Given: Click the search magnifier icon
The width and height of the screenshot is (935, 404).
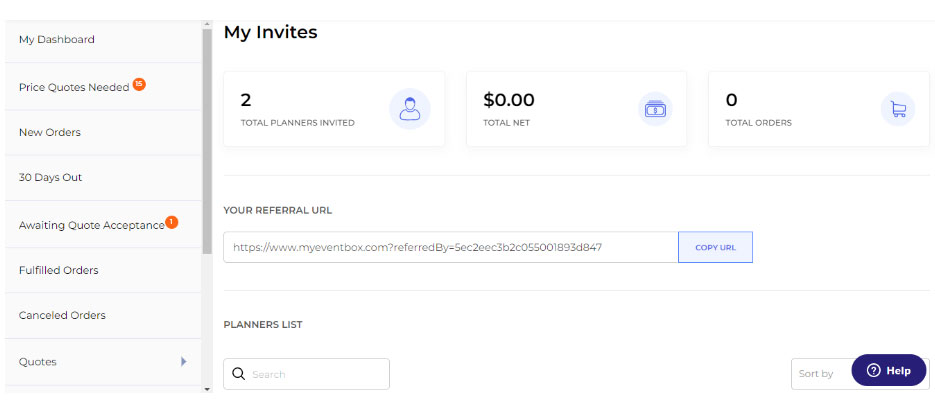Looking at the screenshot, I should click(239, 374).
